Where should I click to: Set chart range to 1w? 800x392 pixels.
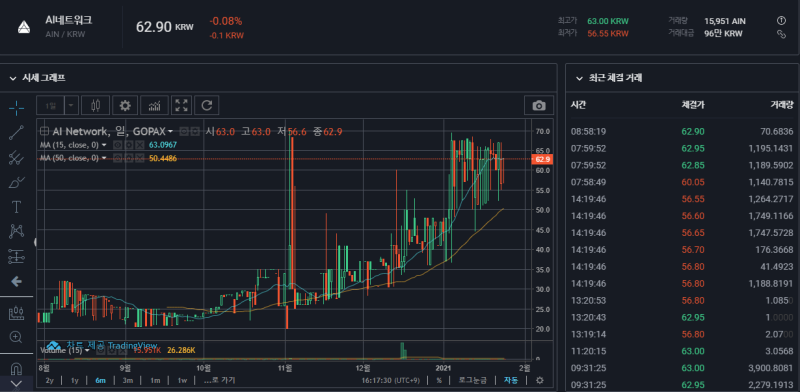pos(182,380)
